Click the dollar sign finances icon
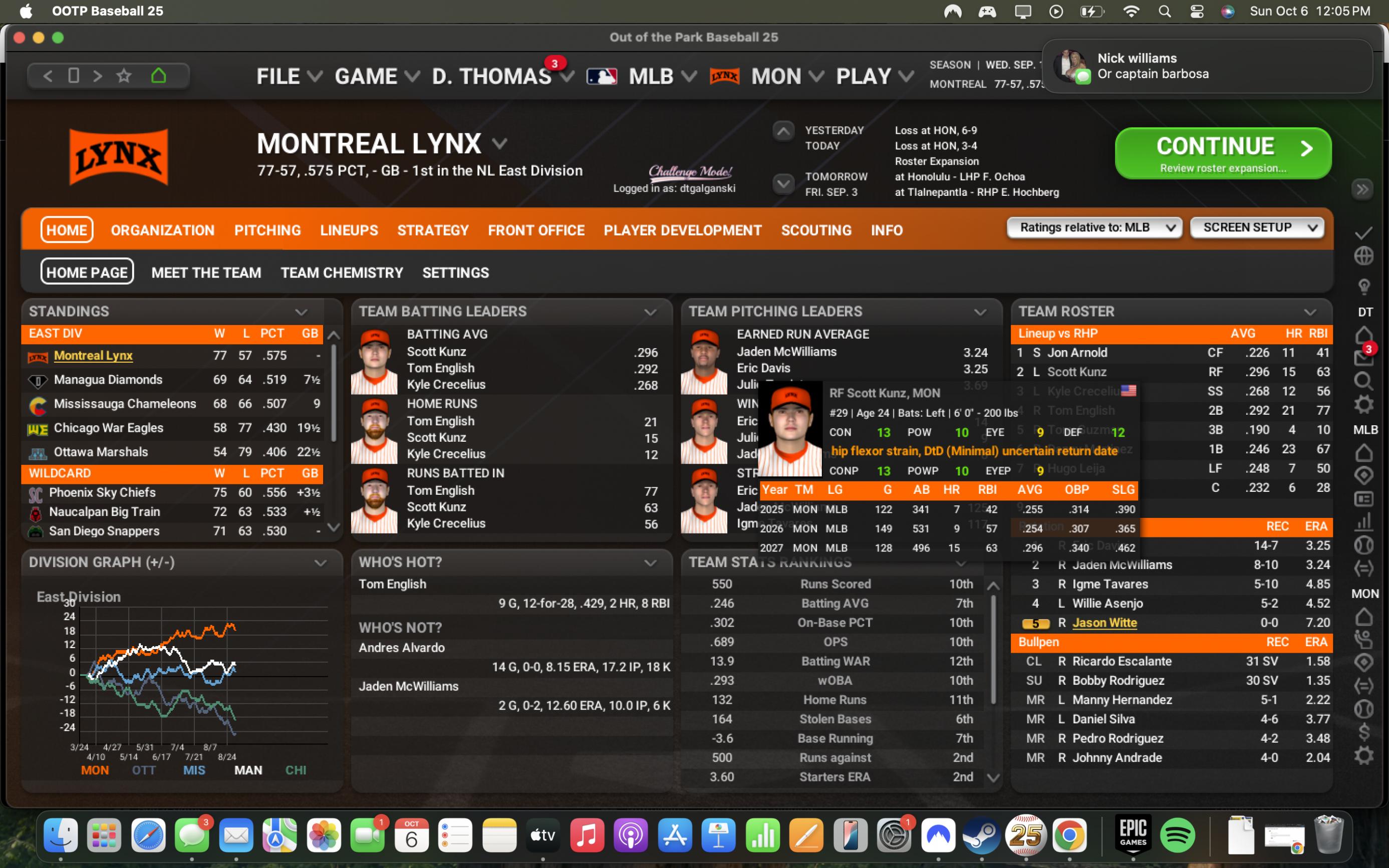The height and width of the screenshot is (868, 1389). (x=1364, y=732)
